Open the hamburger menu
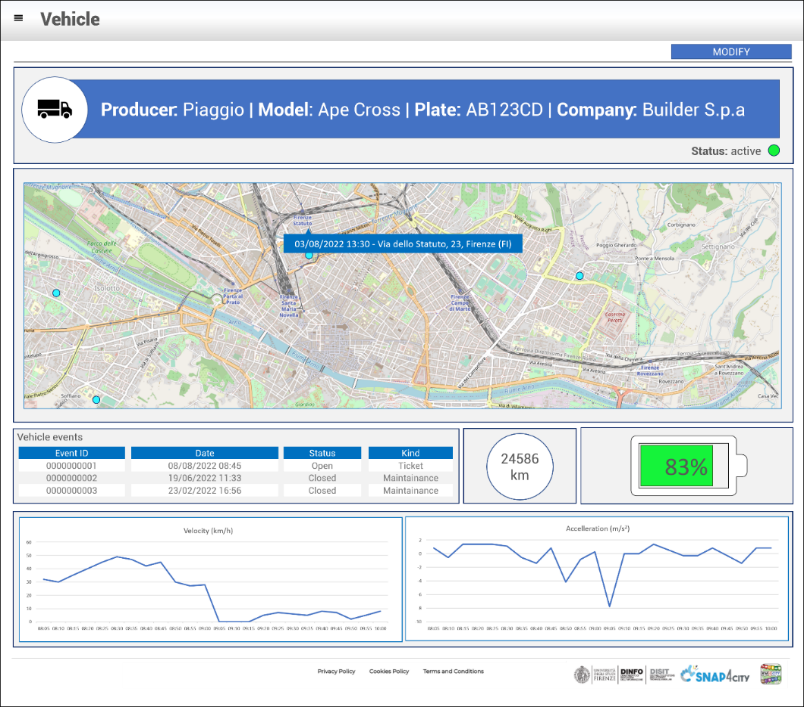Image resolution: width=804 pixels, height=707 pixels. pos(19,18)
